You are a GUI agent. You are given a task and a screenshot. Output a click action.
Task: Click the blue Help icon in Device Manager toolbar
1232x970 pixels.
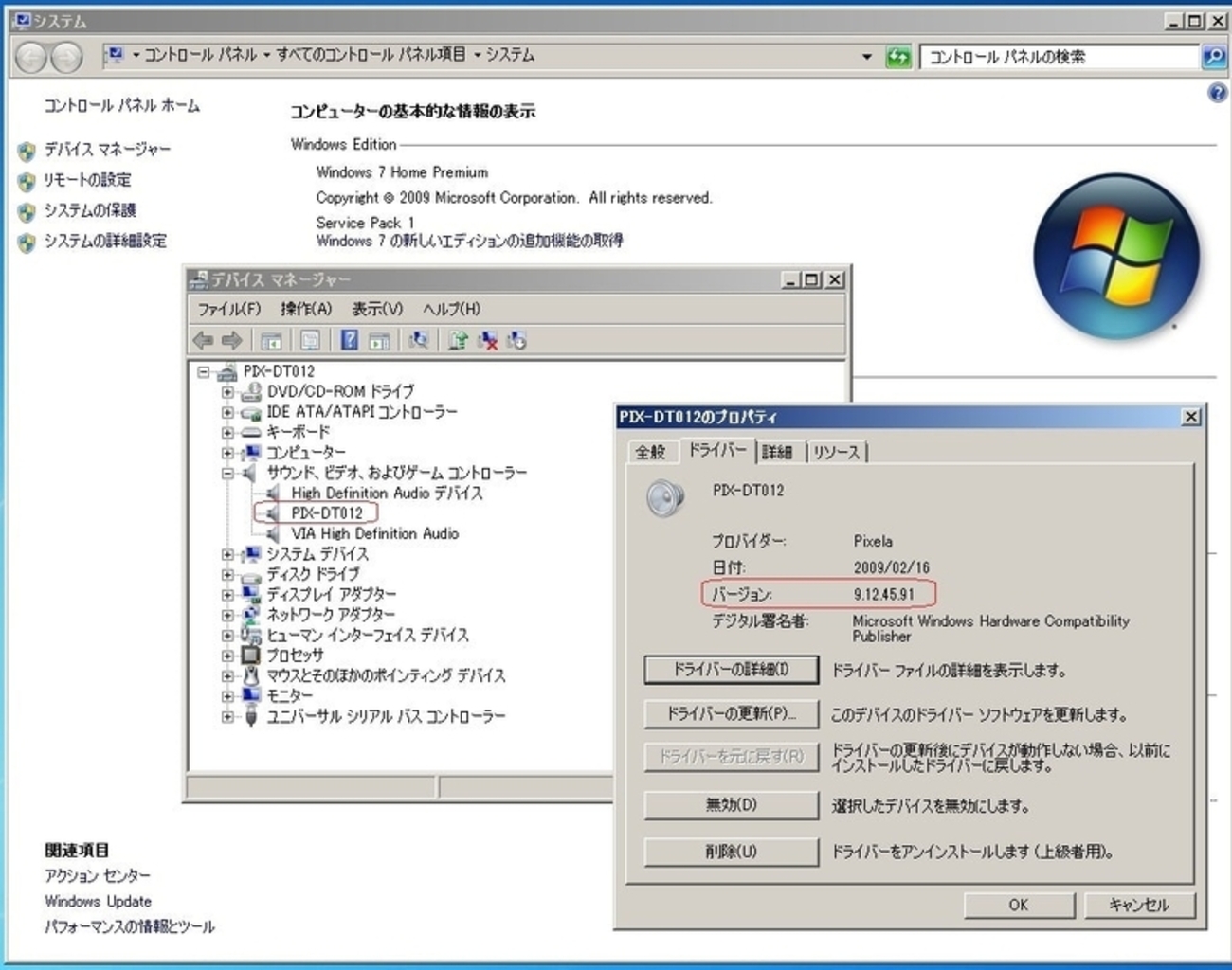coord(349,340)
